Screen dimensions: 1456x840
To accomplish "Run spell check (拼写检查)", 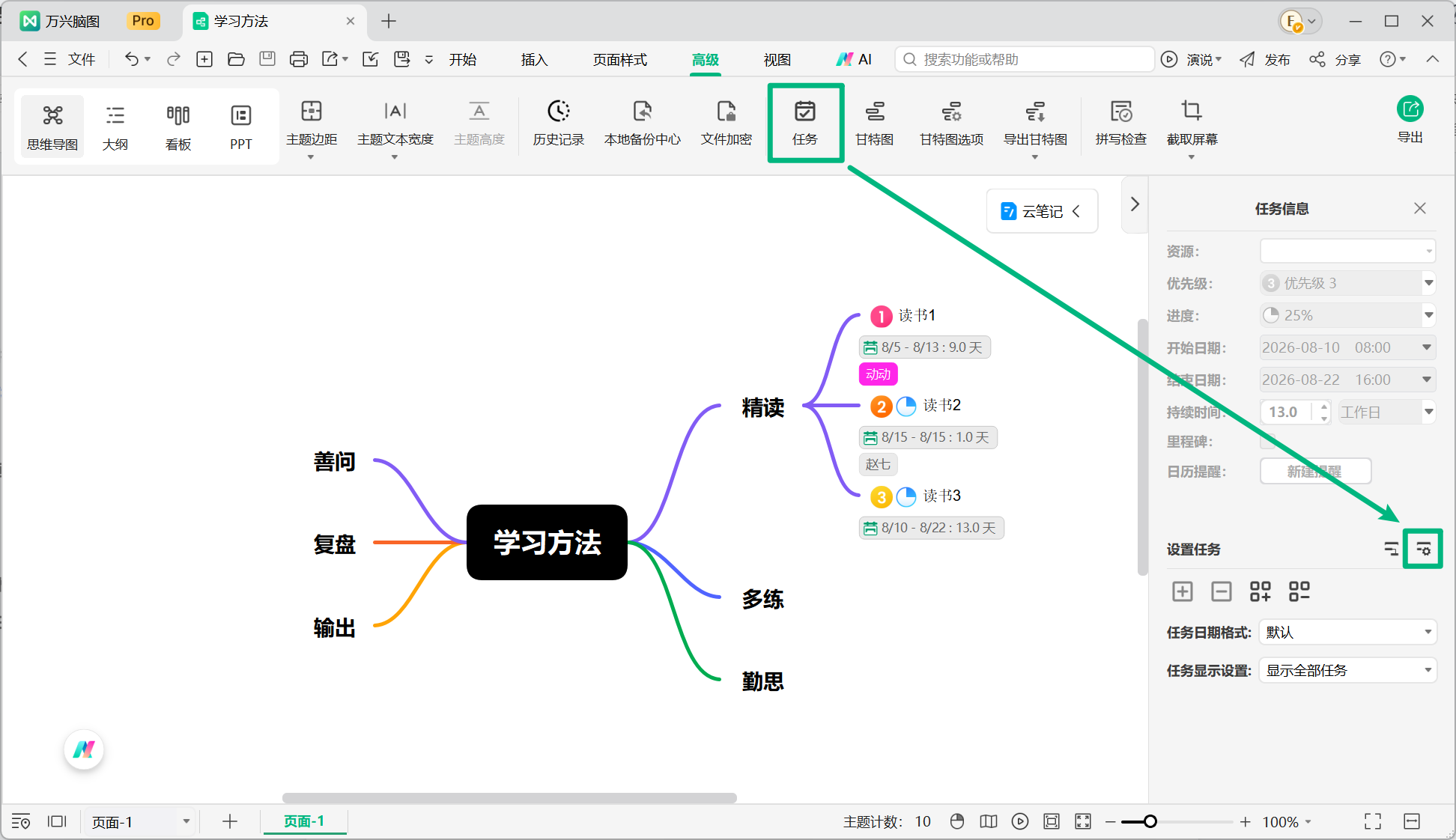I will [1121, 123].
